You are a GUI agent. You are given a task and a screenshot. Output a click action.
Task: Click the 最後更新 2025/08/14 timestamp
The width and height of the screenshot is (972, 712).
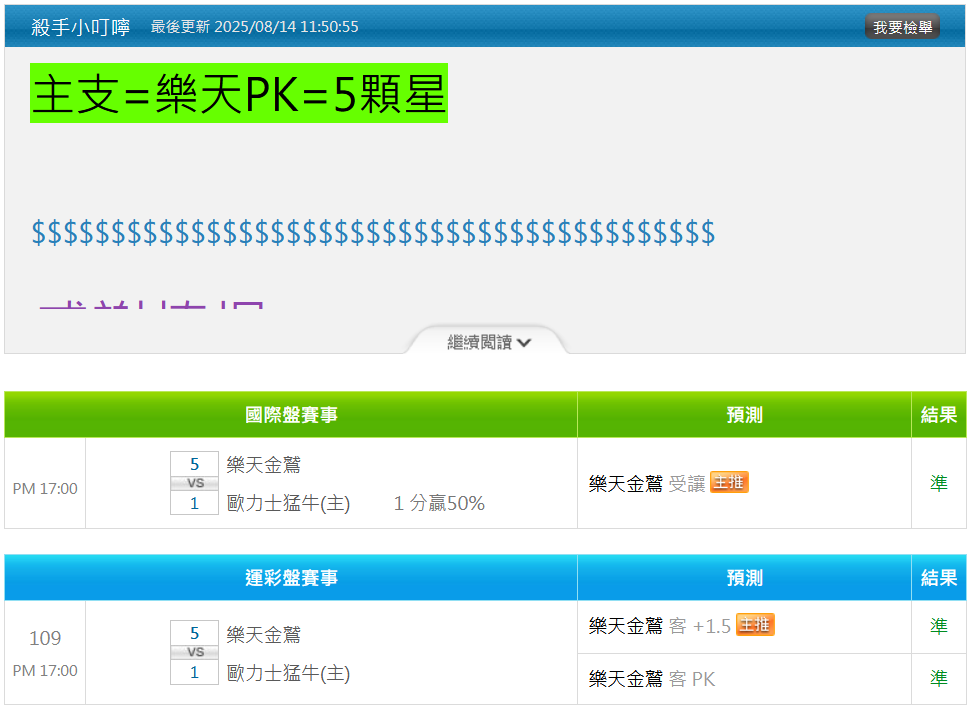[x=255, y=27]
